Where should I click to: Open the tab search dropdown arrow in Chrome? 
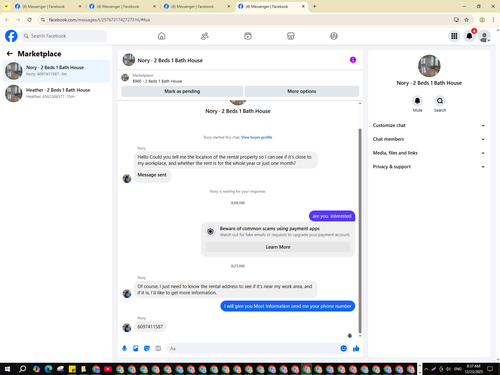click(x=6, y=6)
